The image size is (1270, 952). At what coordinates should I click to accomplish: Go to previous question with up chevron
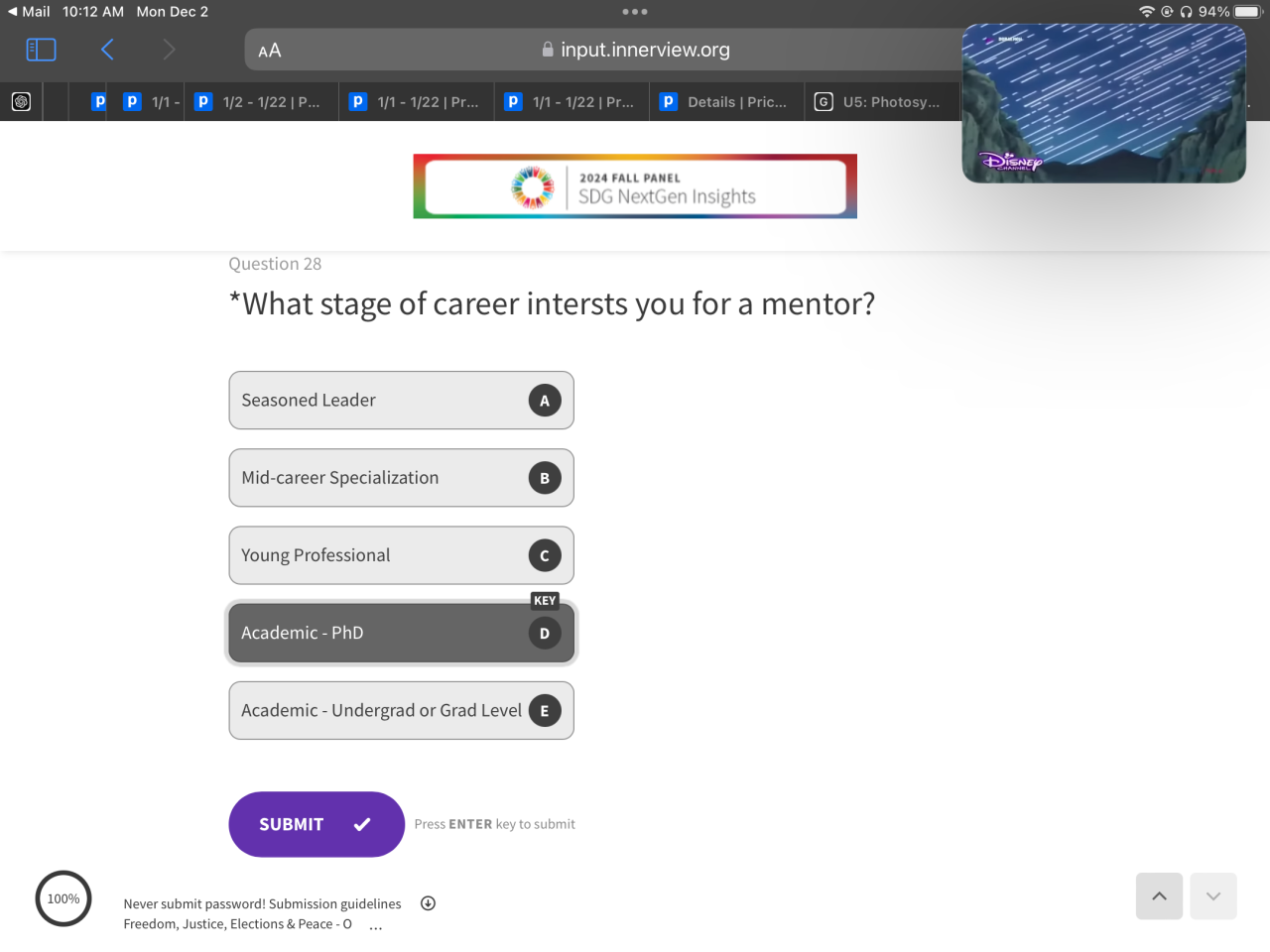(x=1159, y=896)
